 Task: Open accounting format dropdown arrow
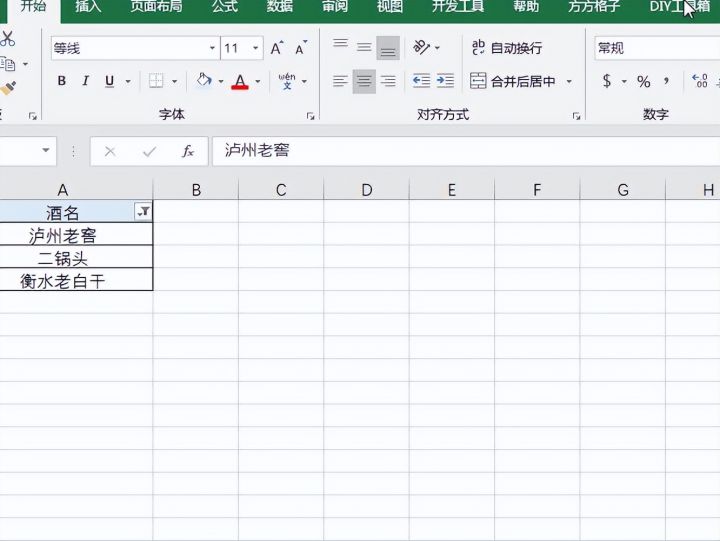pyautogui.click(x=624, y=82)
